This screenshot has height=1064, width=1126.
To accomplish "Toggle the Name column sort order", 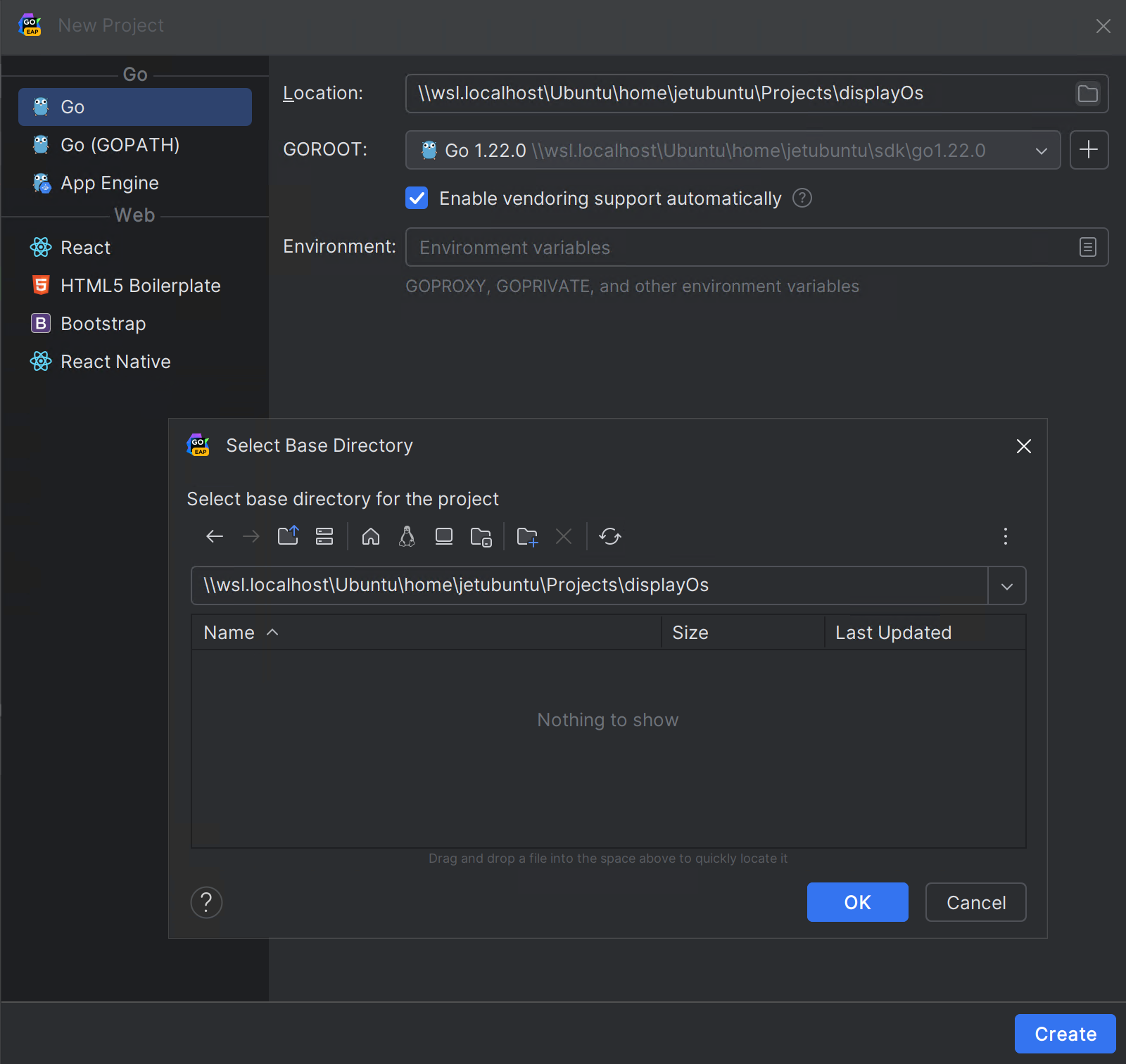I will [x=239, y=632].
